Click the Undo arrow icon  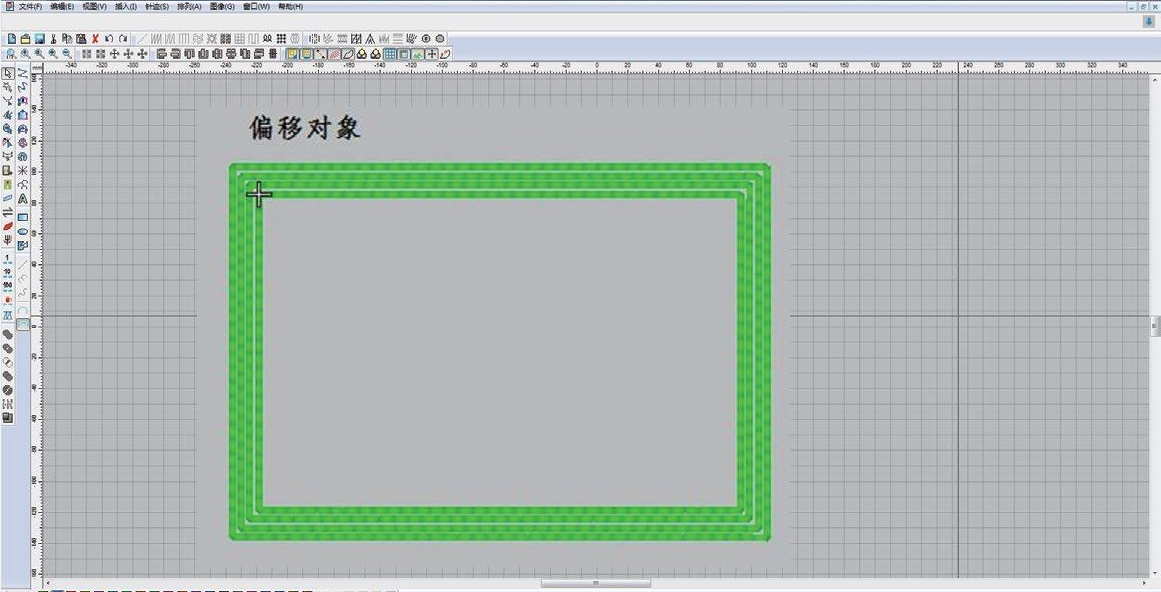[x=109, y=38]
